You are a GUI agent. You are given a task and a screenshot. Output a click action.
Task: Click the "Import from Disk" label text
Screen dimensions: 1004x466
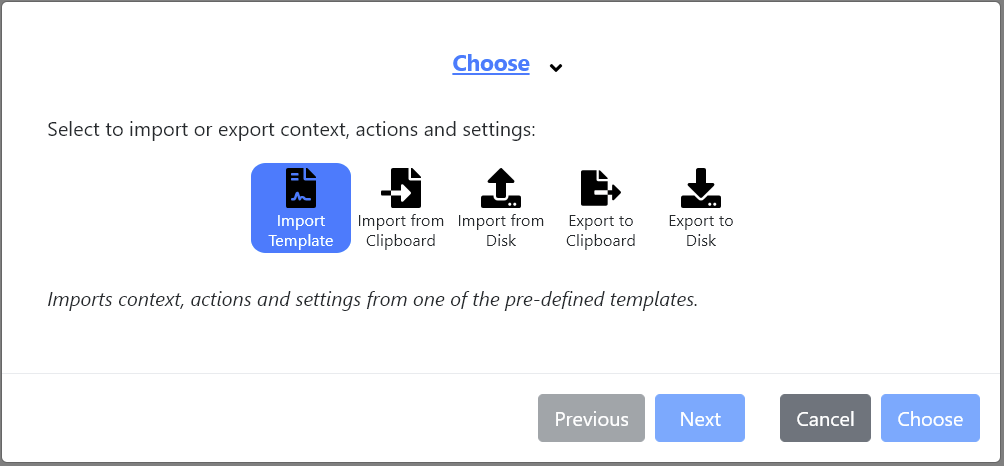point(501,231)
